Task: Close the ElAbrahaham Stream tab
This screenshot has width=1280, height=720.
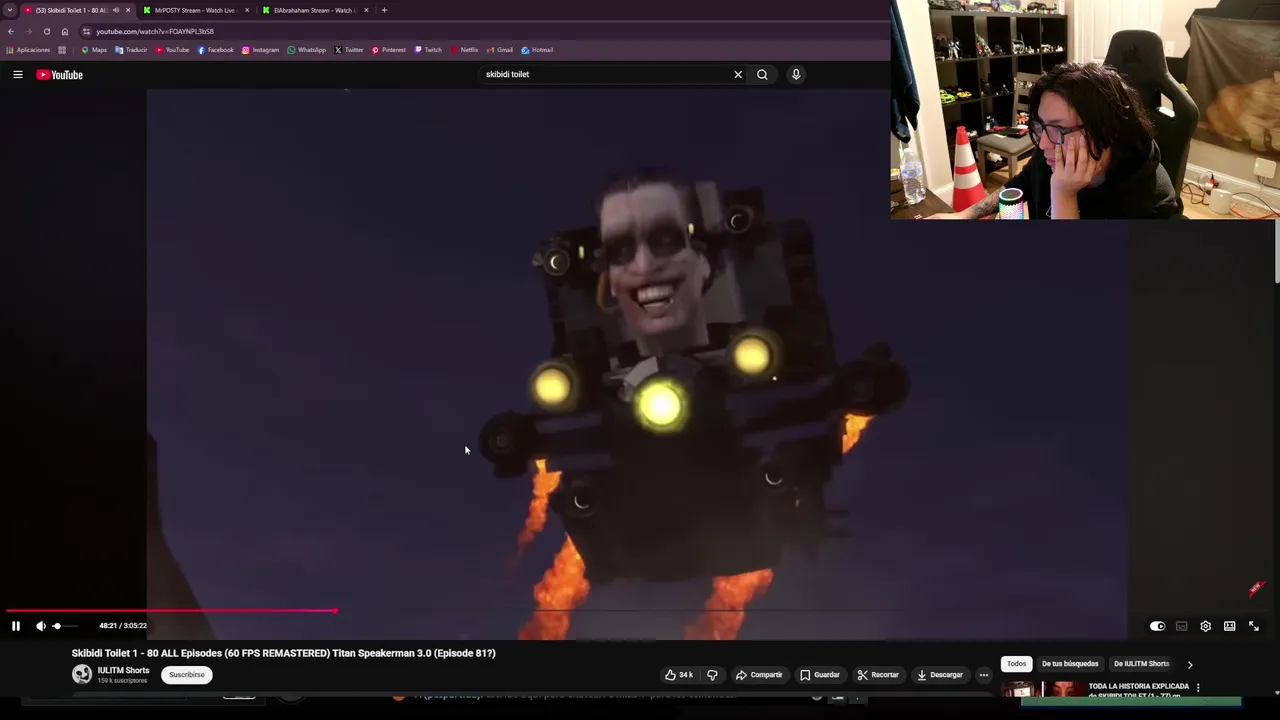Action: click(x=366, y=10)
